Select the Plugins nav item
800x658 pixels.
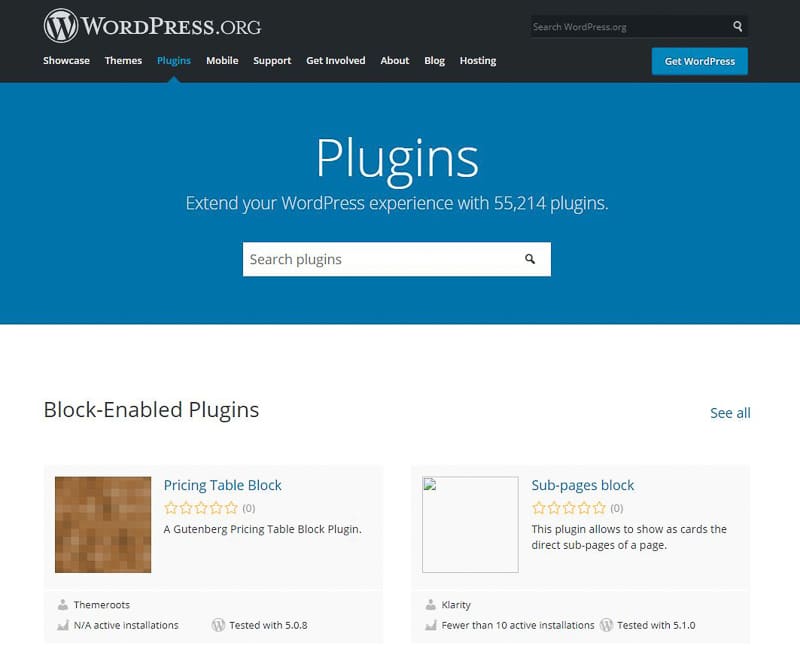tap(174, 61)
